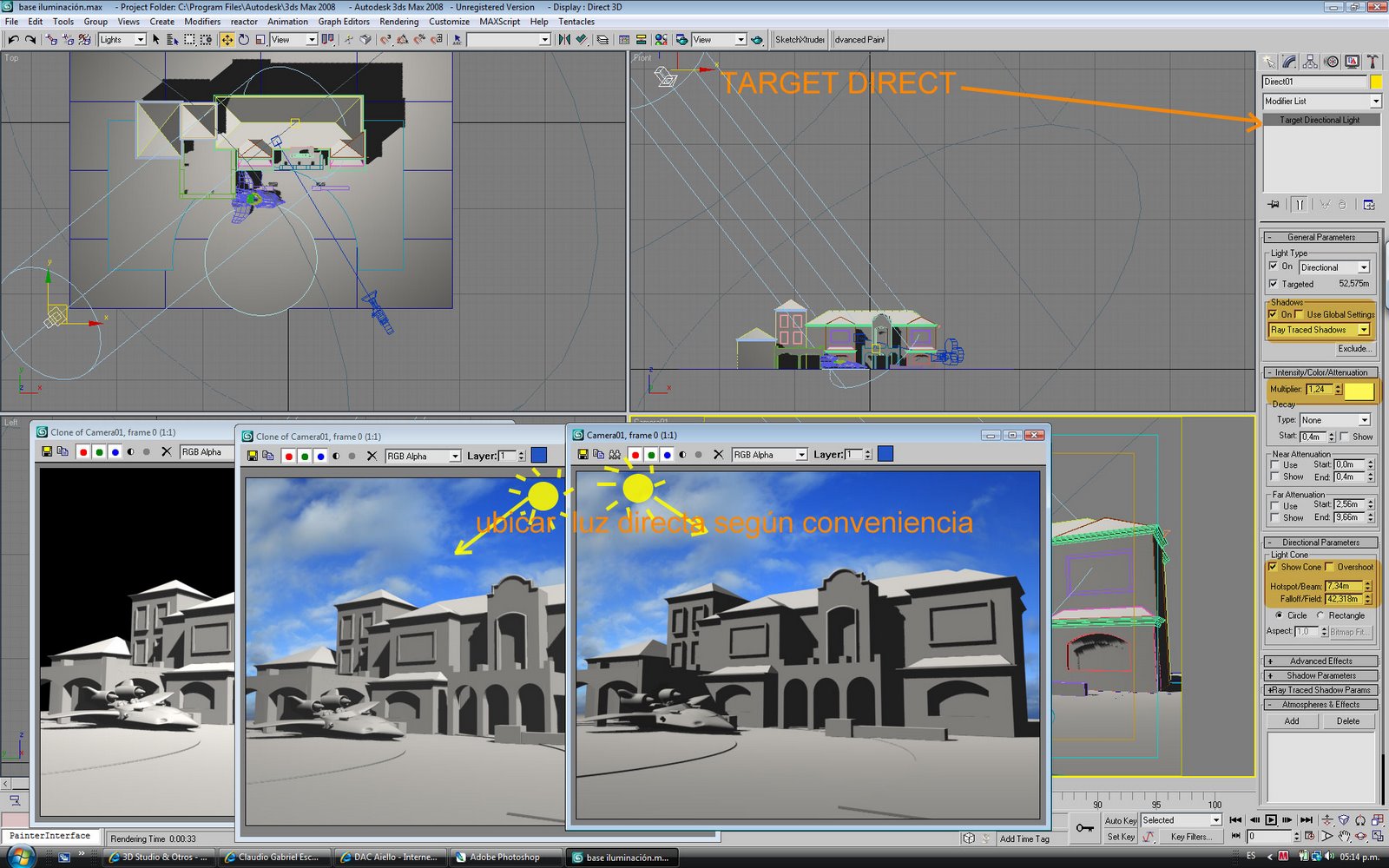
Task: Toggle the Show Cone checkbox
Action: [x=1274, y=567]
